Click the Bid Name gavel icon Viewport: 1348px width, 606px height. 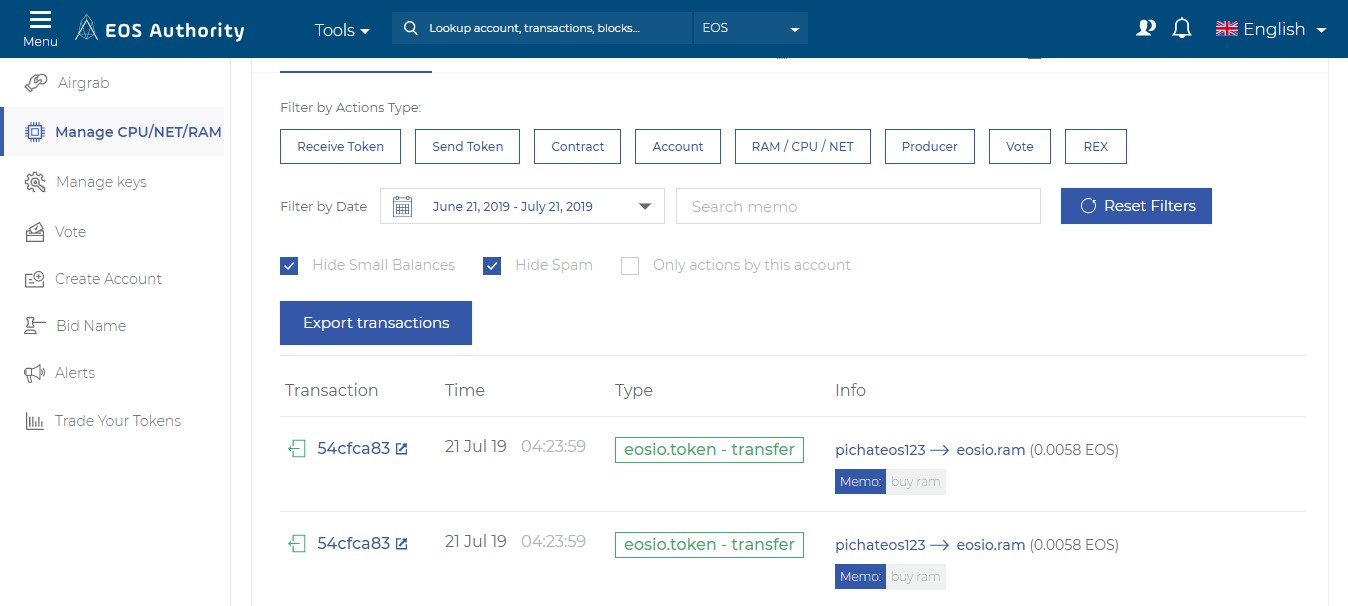(x=35, y=326)
